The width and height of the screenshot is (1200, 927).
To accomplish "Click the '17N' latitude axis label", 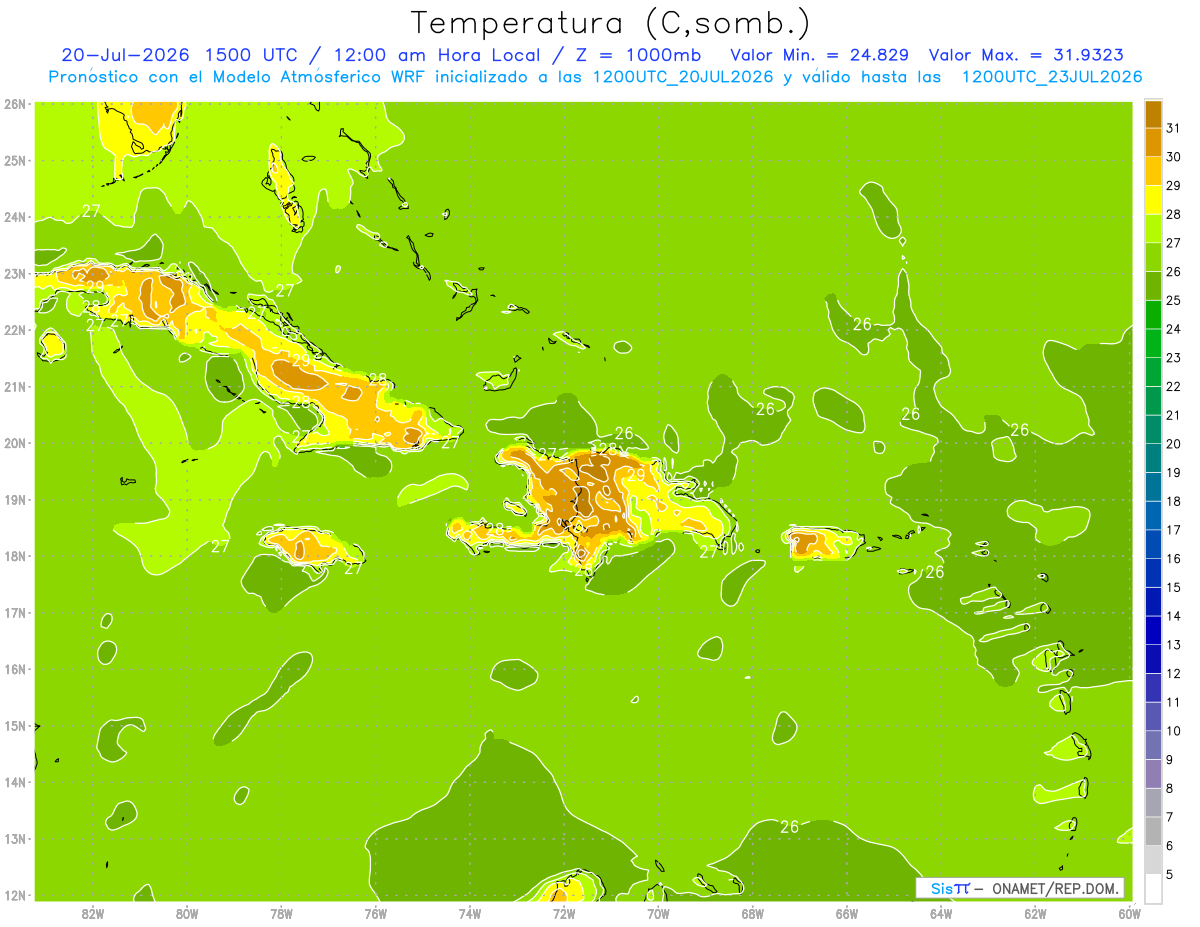I will [x=15, y=613].
